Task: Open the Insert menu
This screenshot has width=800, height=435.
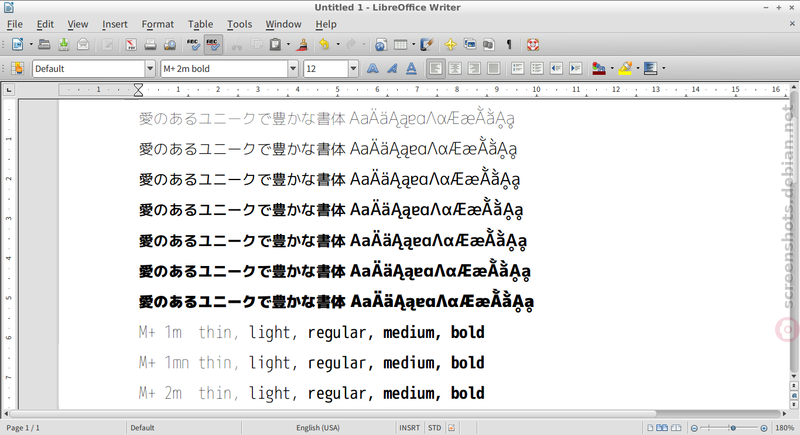Action: pos(114,24)
